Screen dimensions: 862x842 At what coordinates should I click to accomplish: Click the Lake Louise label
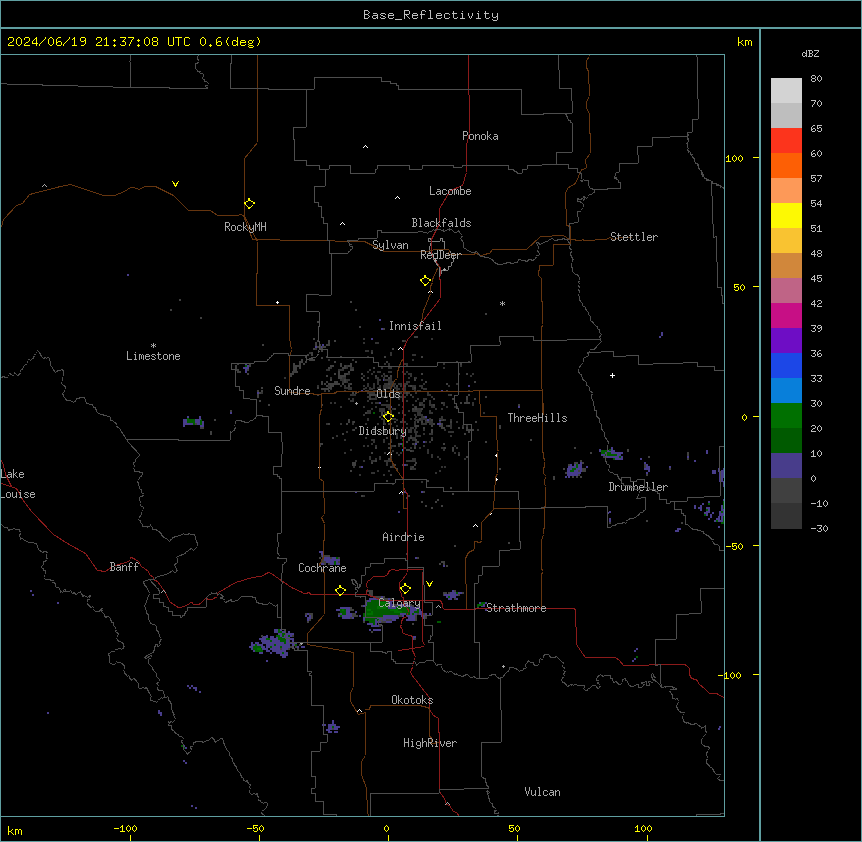[x=18, y=484]
